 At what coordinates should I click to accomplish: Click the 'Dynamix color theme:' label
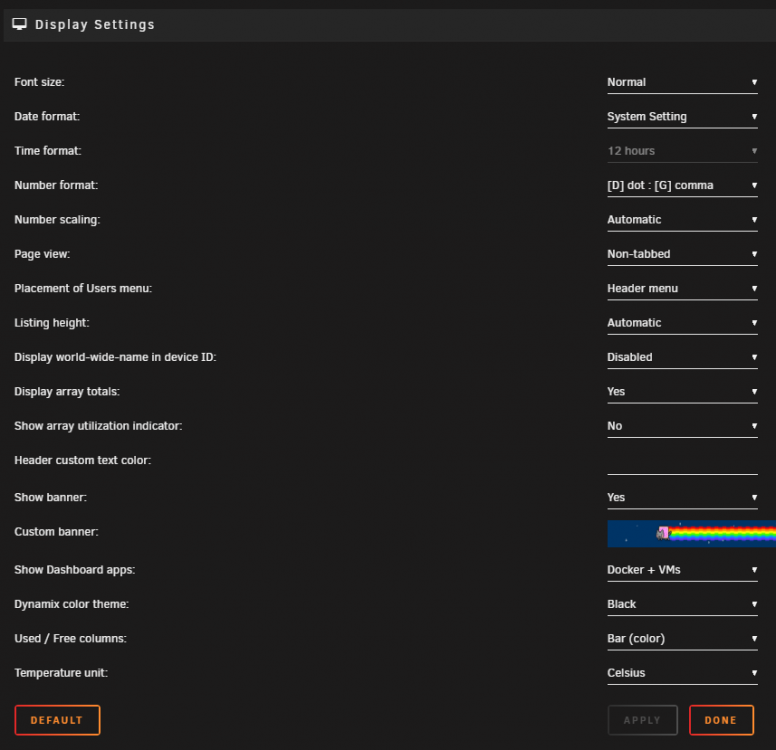coord(72,604)
